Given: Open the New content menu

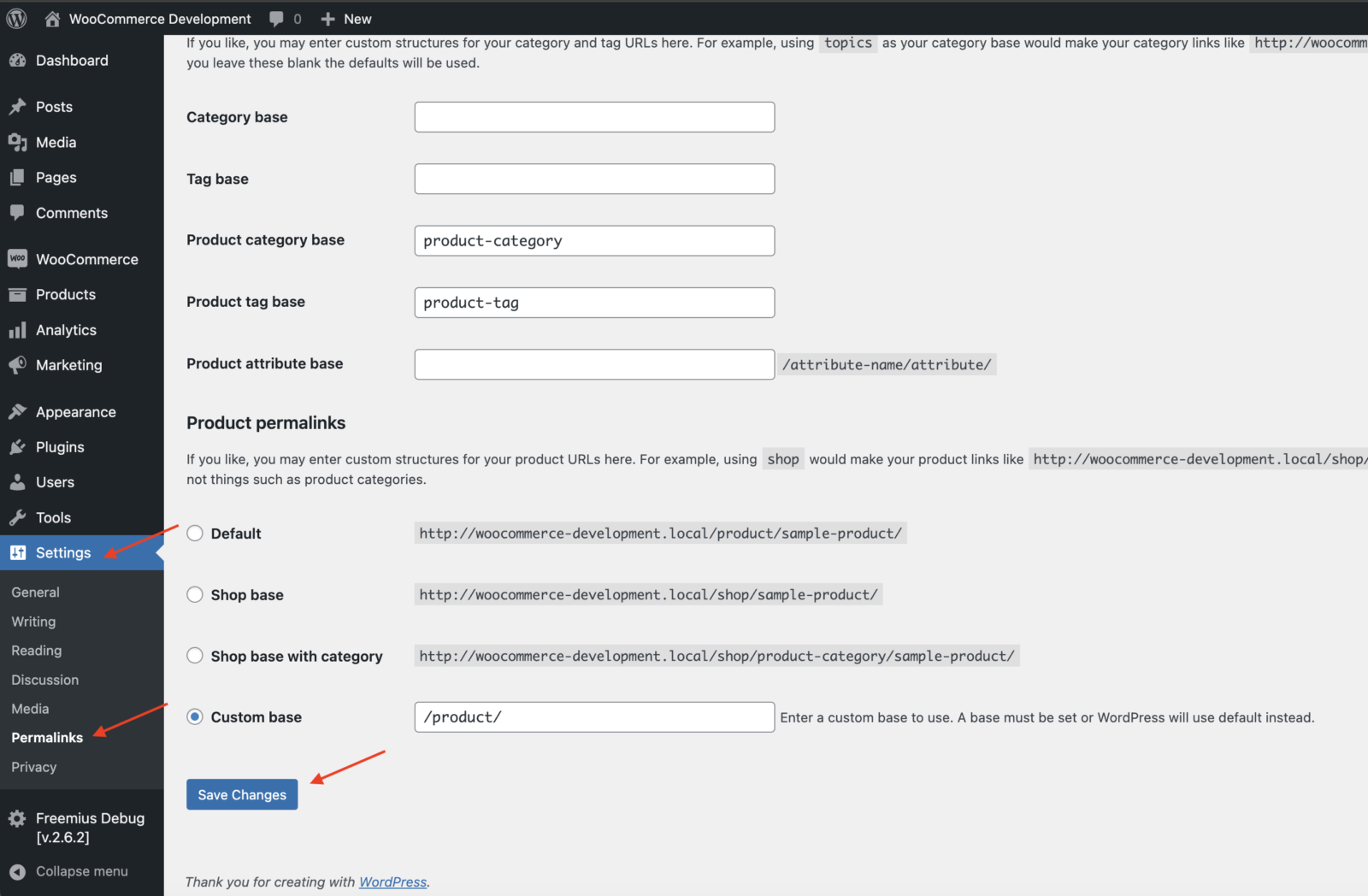Looking at the screenshot, I should [346, 19].
